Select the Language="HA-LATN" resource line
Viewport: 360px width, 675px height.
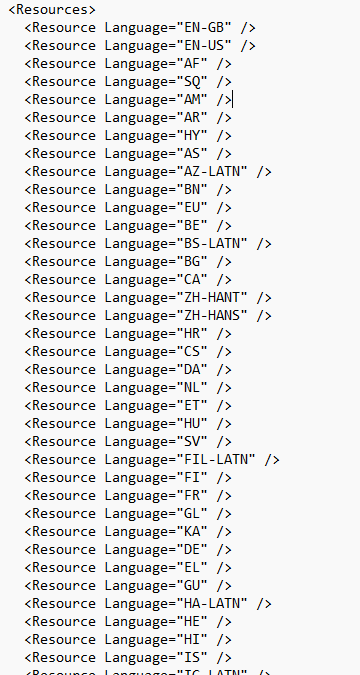click(x=148, y=604)
